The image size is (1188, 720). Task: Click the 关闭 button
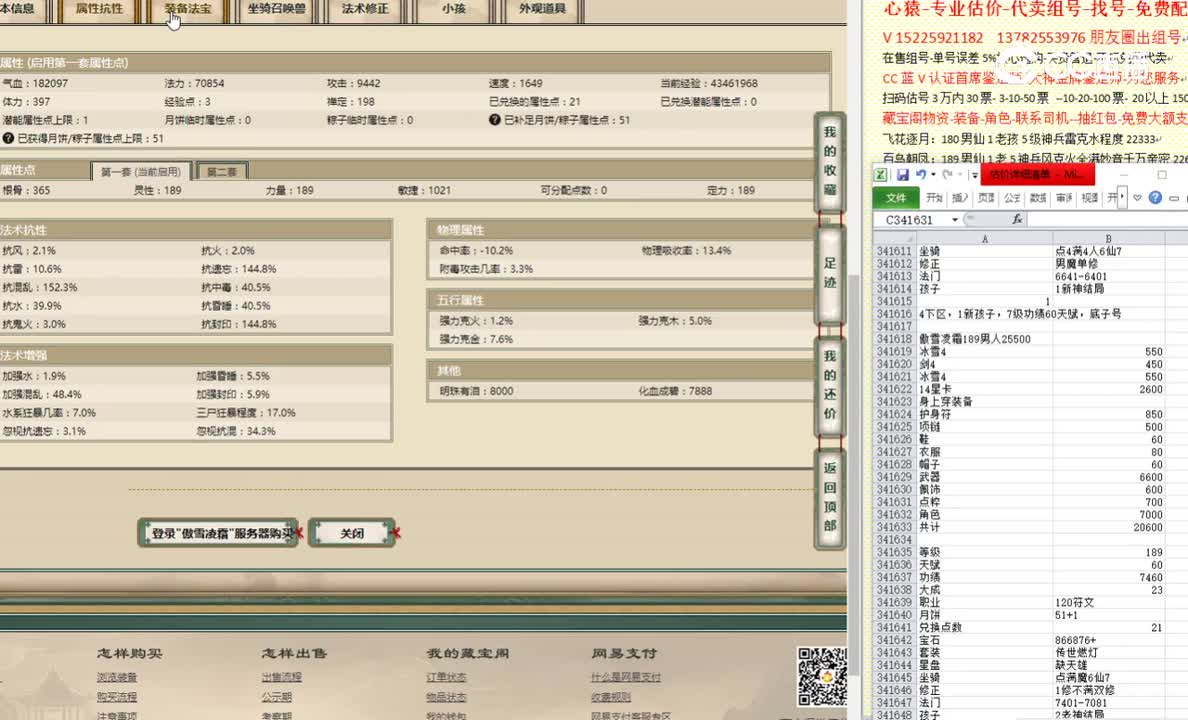[x=352, y=533]
